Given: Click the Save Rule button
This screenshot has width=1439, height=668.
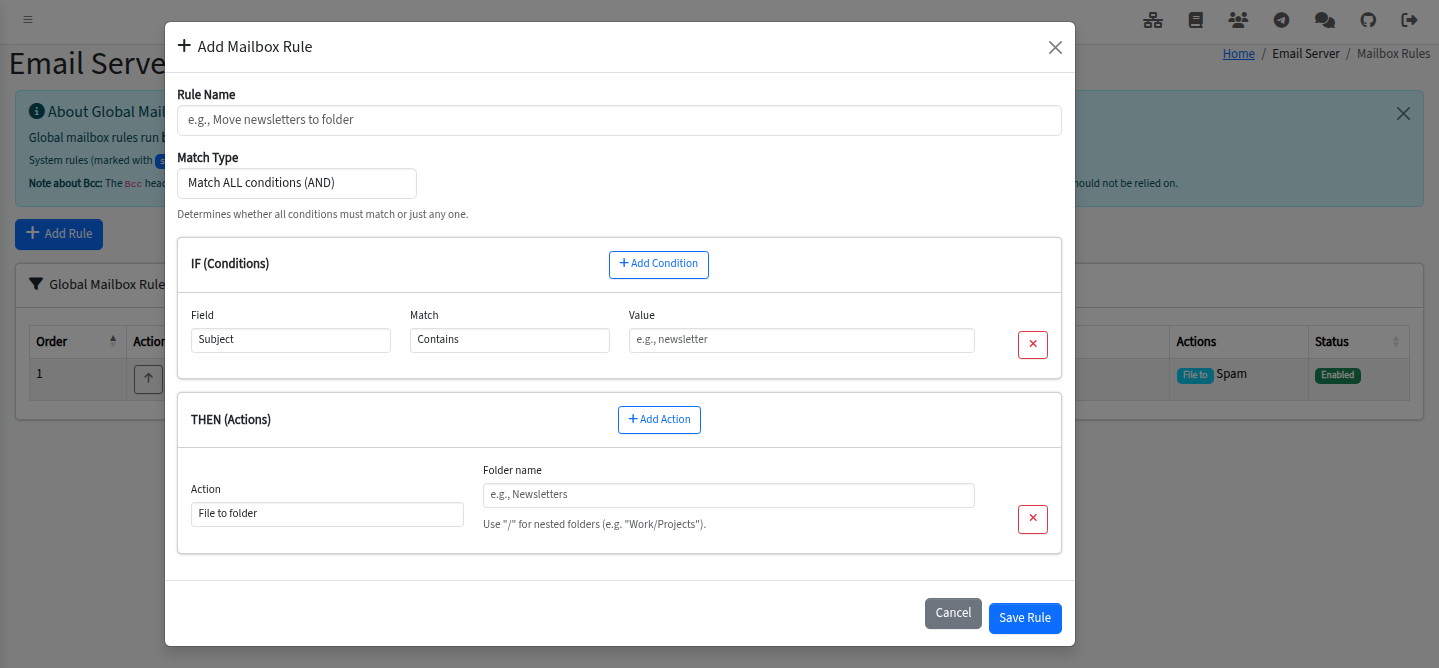Looking at the screenshot, I should click(x=1025, y=618).
